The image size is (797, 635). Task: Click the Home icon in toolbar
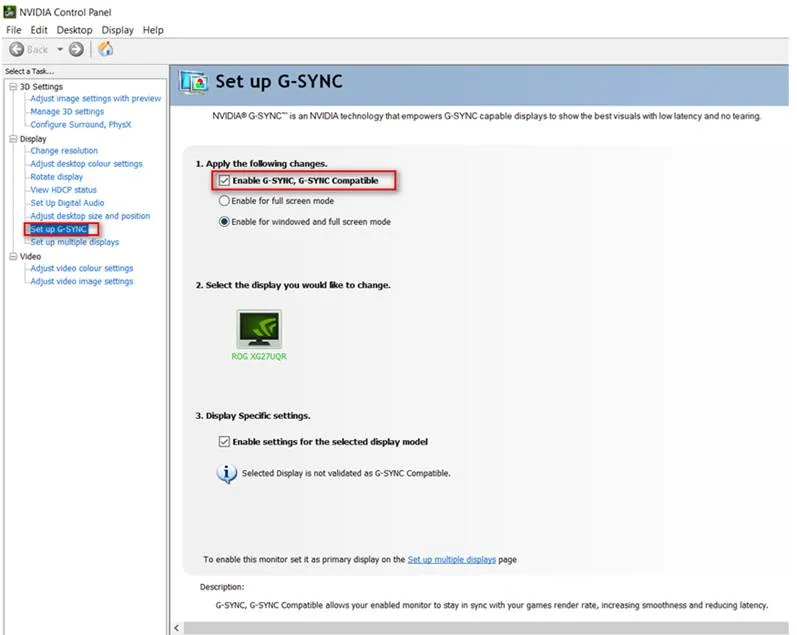[105, 49]
